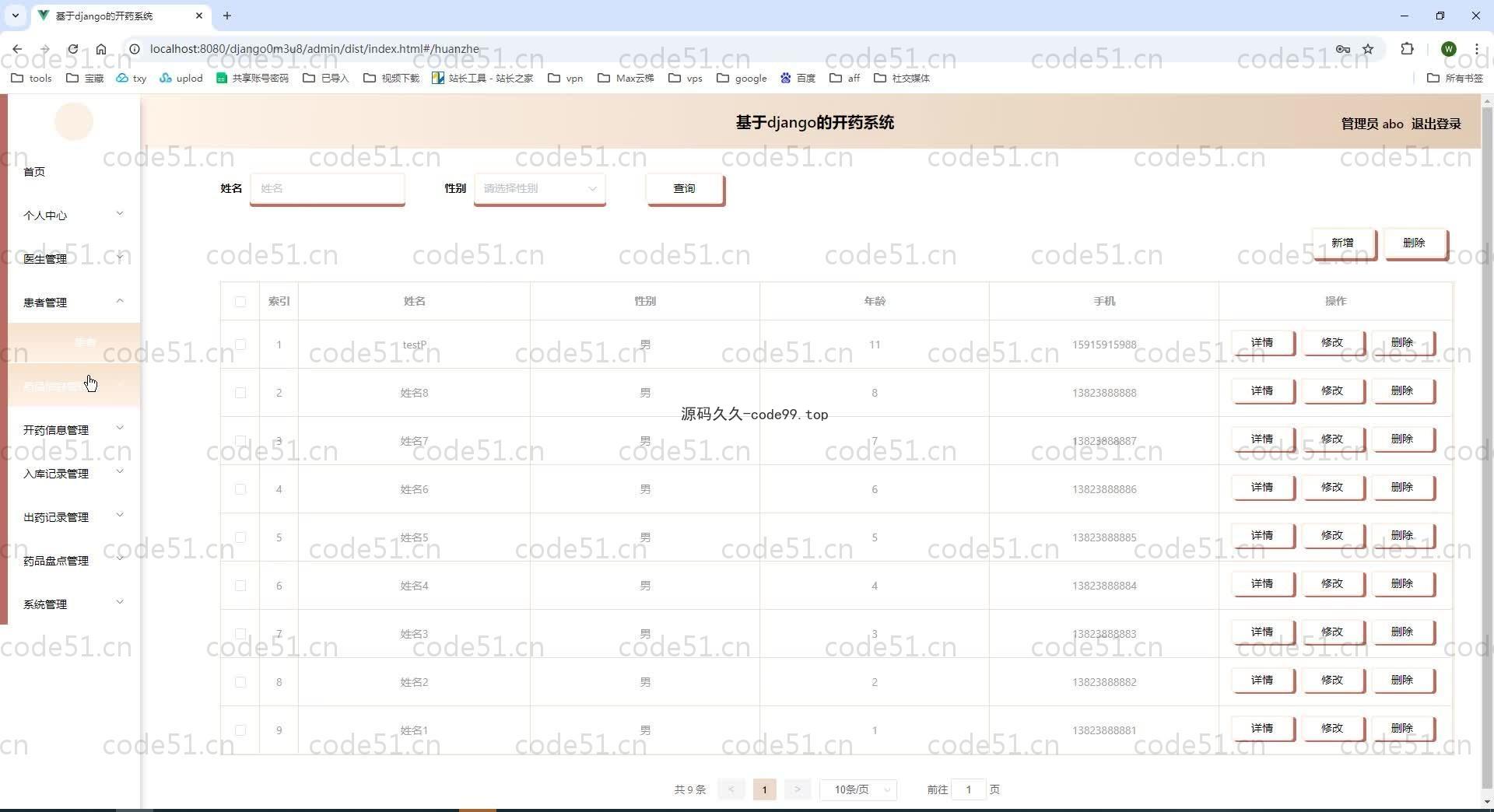Click 退出登录 to log out
Image resolution: width=1494 pixels, height=812 pixels.
(x=1436, y=124)
